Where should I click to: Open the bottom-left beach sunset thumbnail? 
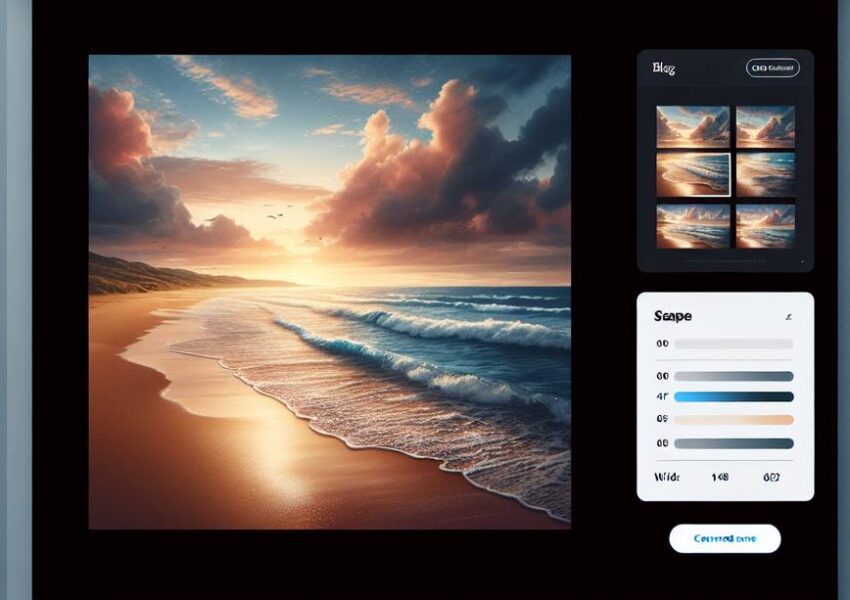click(693, 226)
